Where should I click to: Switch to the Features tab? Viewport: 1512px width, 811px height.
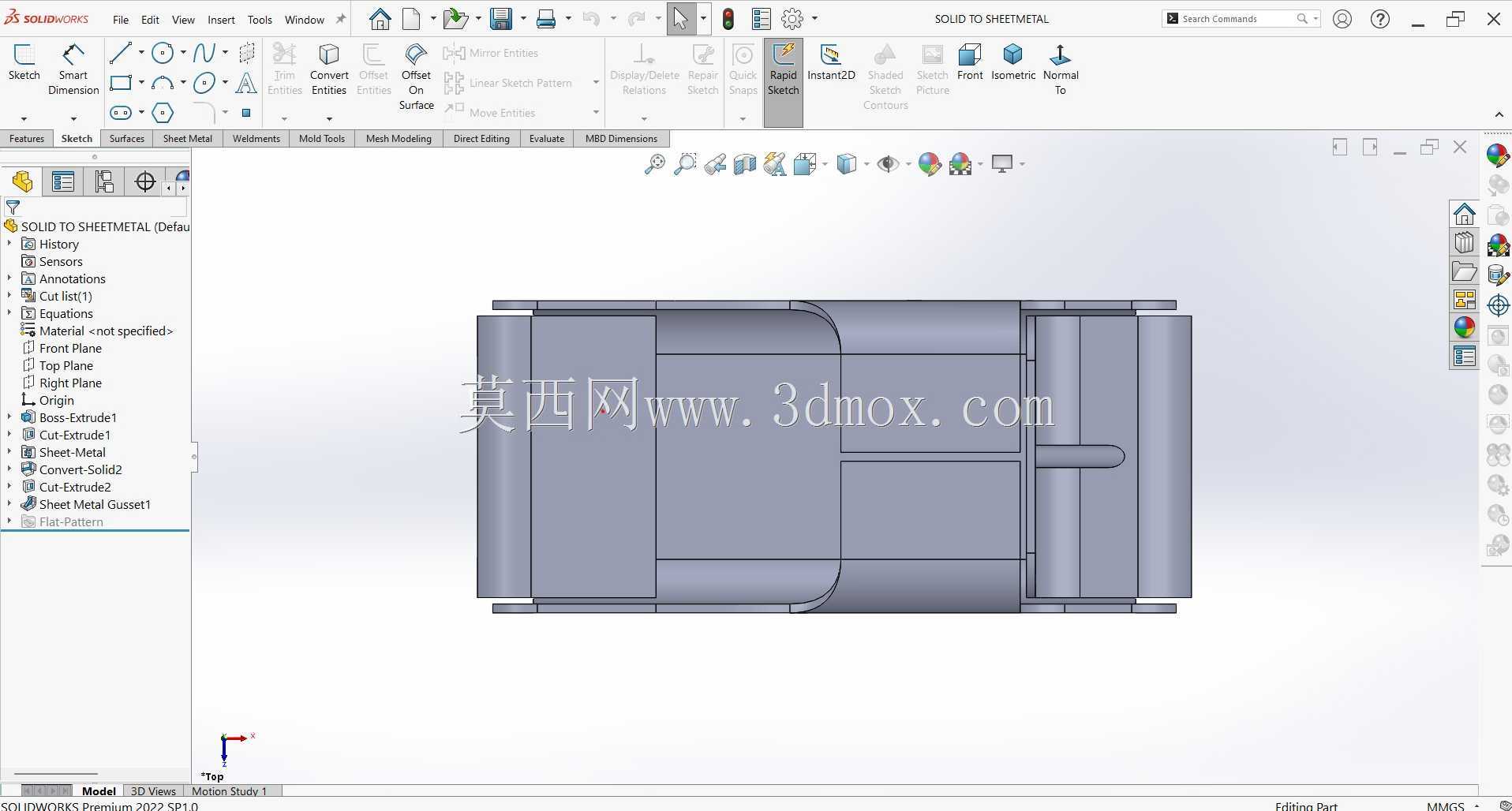(x=27, y=139)
